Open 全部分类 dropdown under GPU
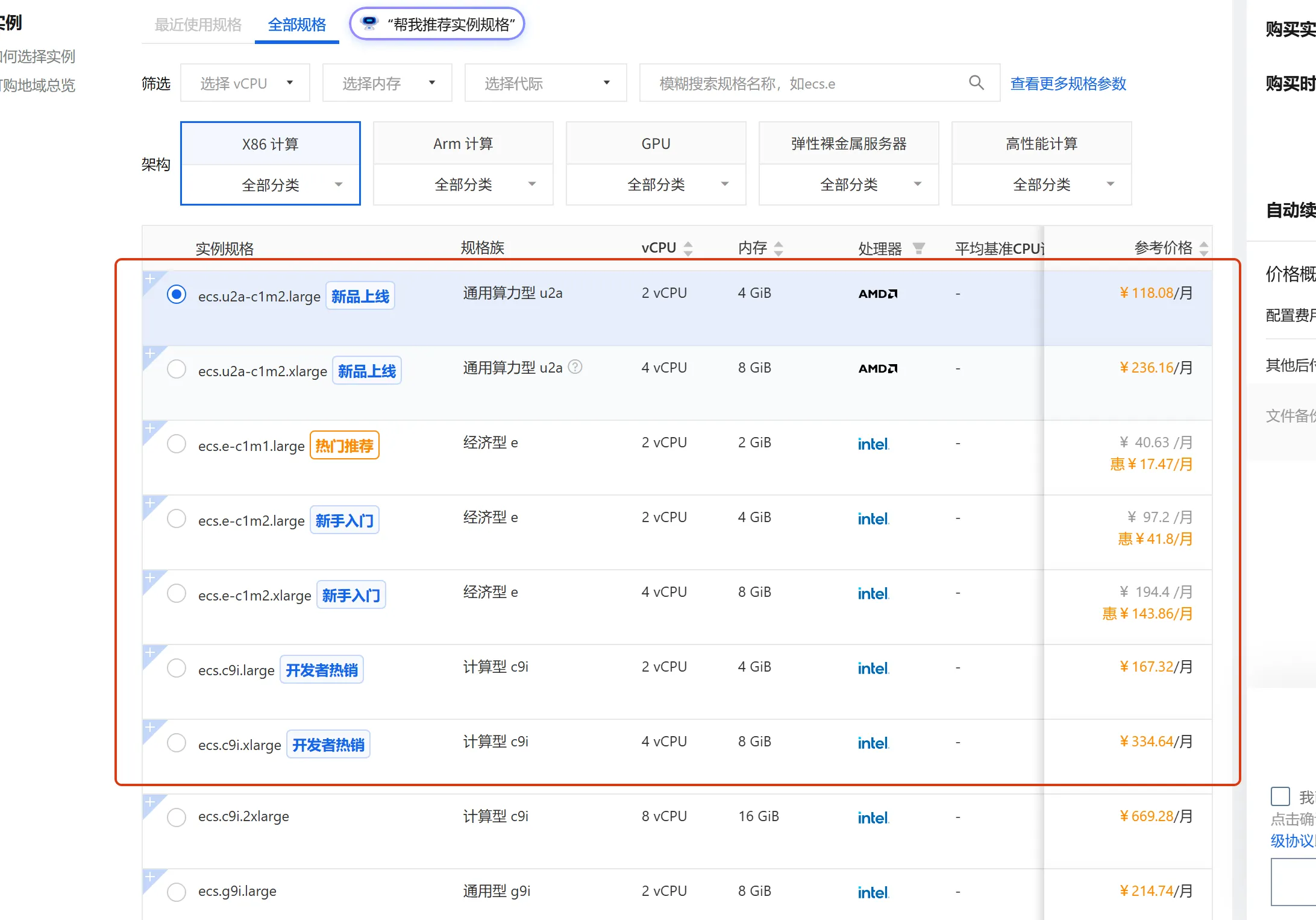The height and width of the screenshot is (920, 1316). pos(656,184)
